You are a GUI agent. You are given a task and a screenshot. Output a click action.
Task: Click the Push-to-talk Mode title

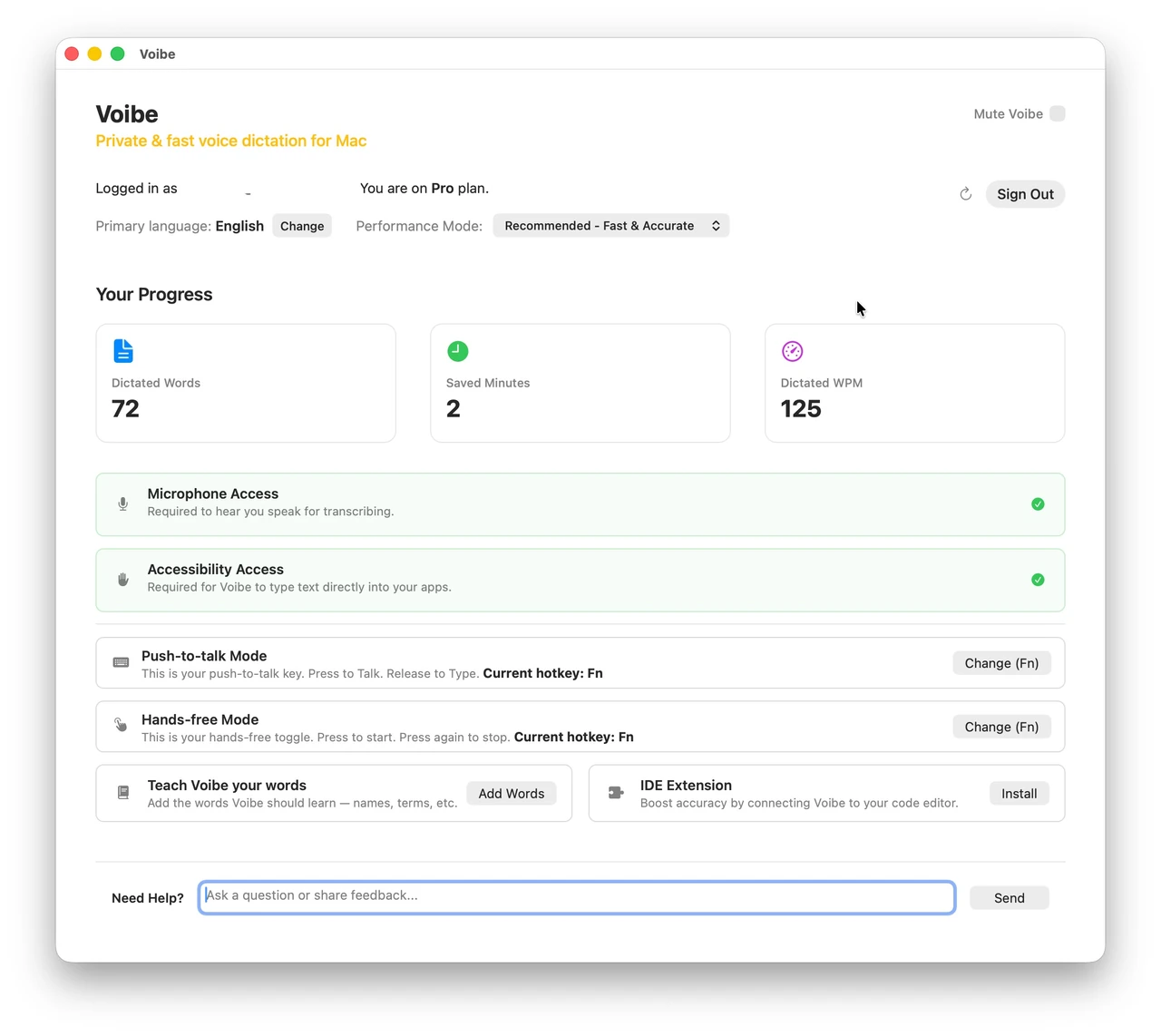pyautogui.click(x=204, y=656)
